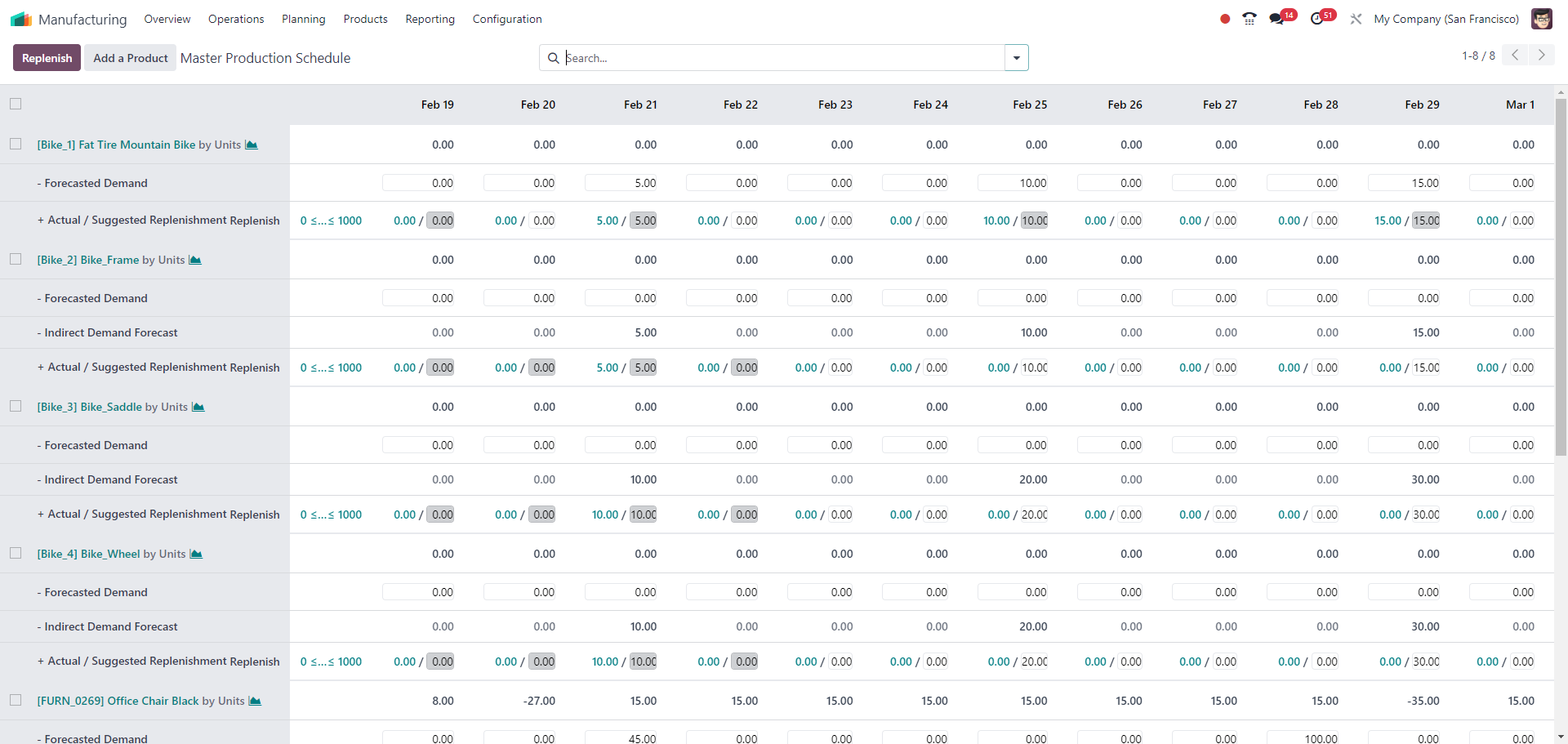Select the Fat Tire Mountain Bike row checkbox
This screenshot has width=1568, height=744.
click(x=16, y=144)
